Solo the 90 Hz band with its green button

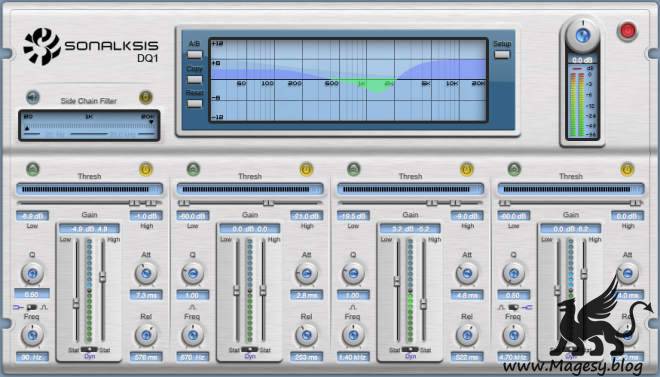(x=33, y=169)
